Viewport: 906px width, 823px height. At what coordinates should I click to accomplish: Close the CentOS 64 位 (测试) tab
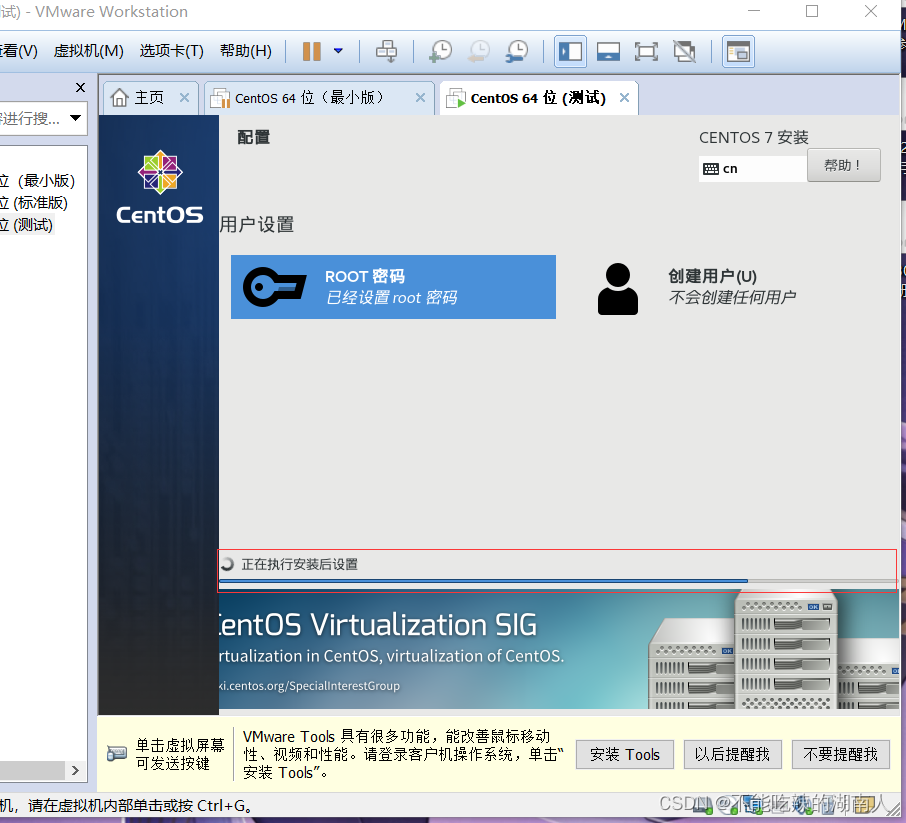[625, 98]
